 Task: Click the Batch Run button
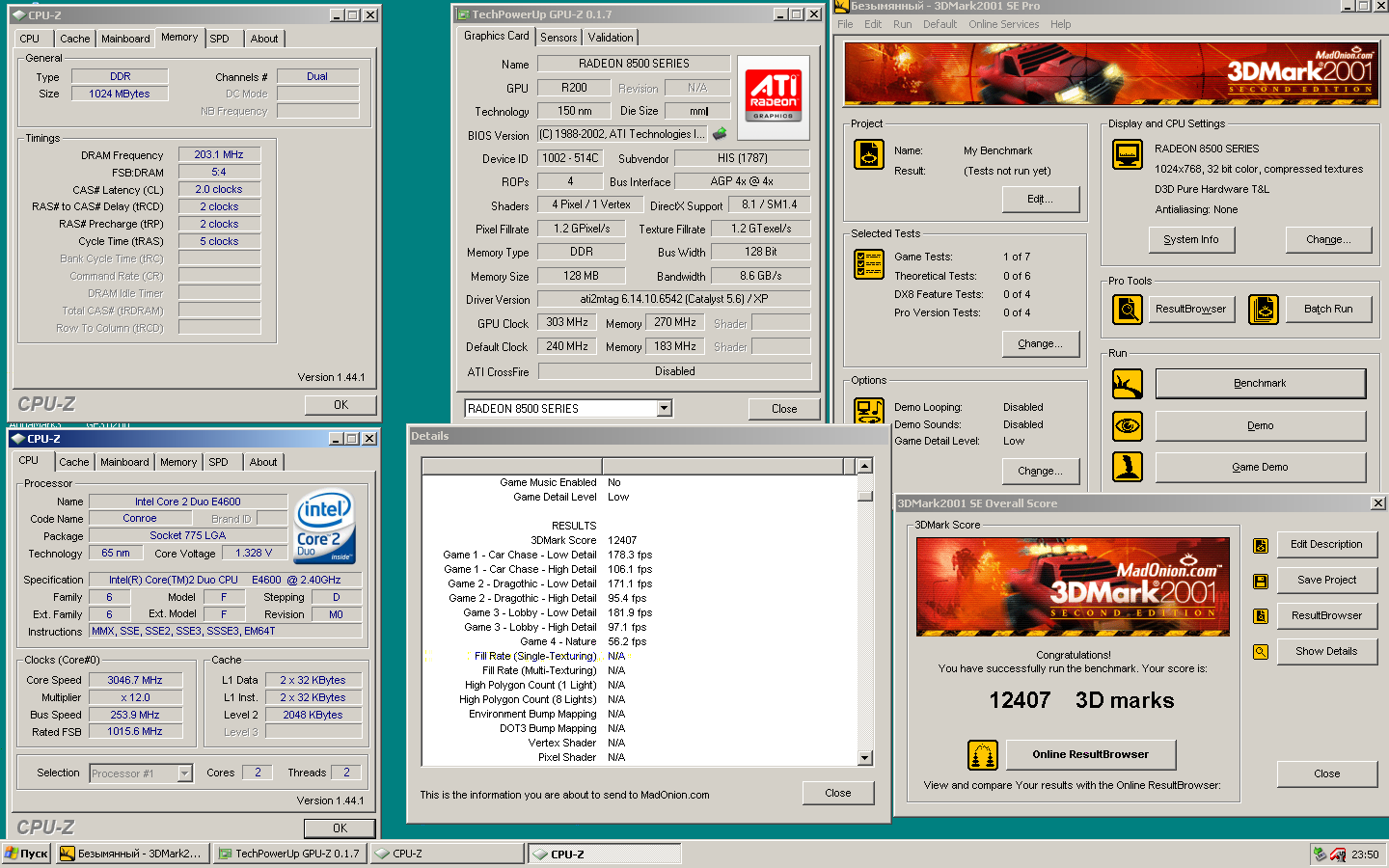point(1328,309)
